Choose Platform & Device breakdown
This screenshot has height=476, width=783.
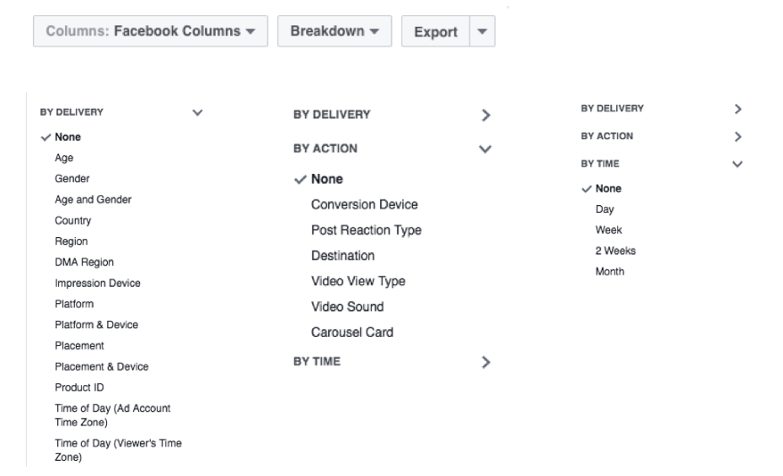(x=96, y=325)
